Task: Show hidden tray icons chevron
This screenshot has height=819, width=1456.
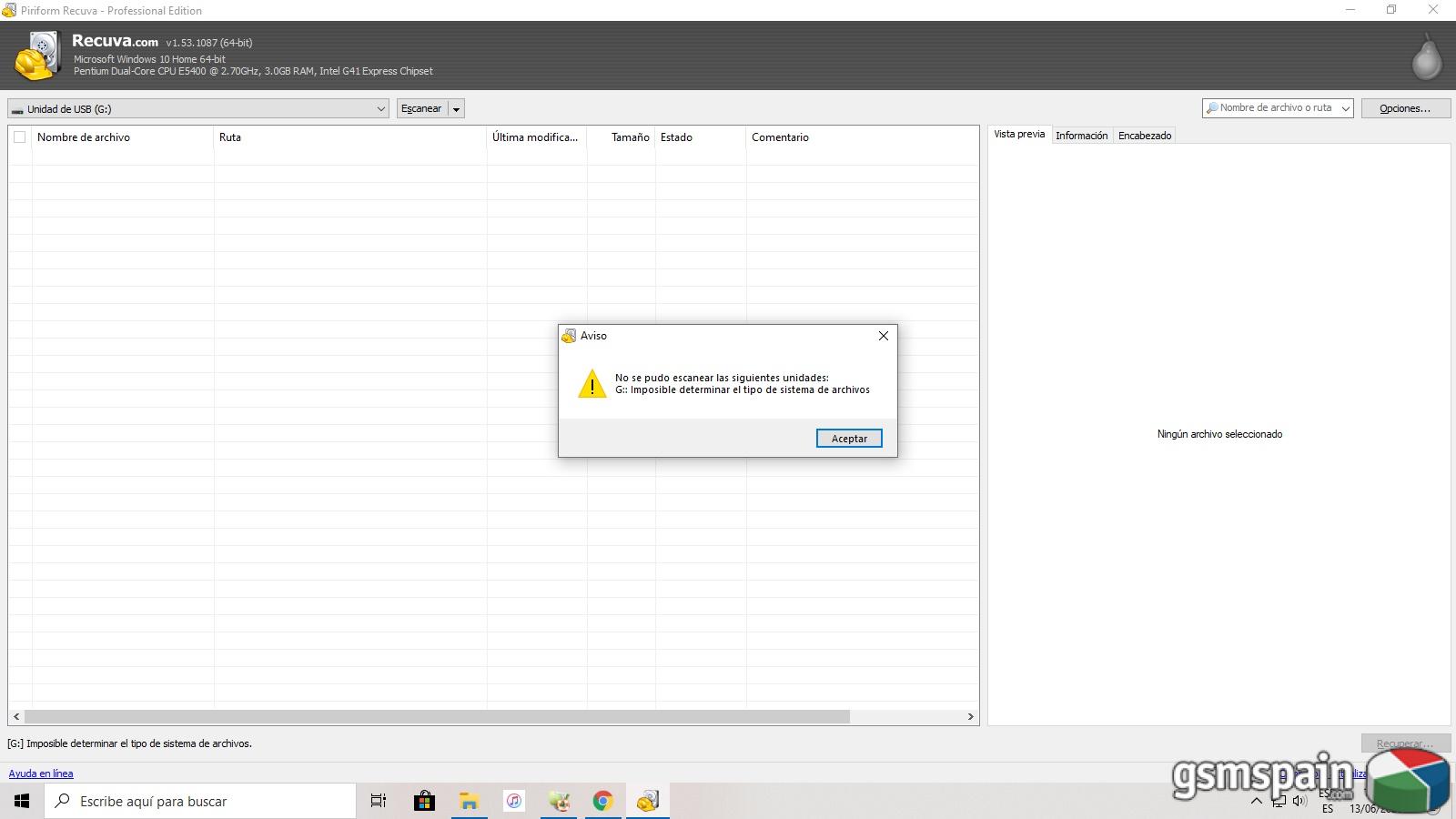Action: (x=1257, y=801)
